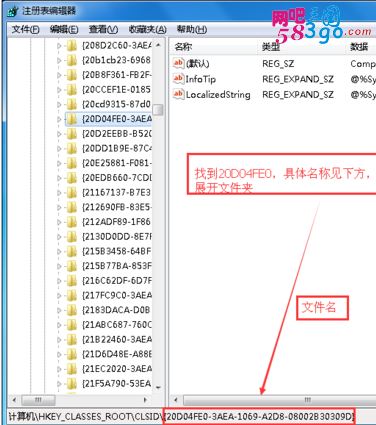The image size is (376, 425).
Task: Click folder icon of {20E25881-F081 key
Action: (71, 163)
